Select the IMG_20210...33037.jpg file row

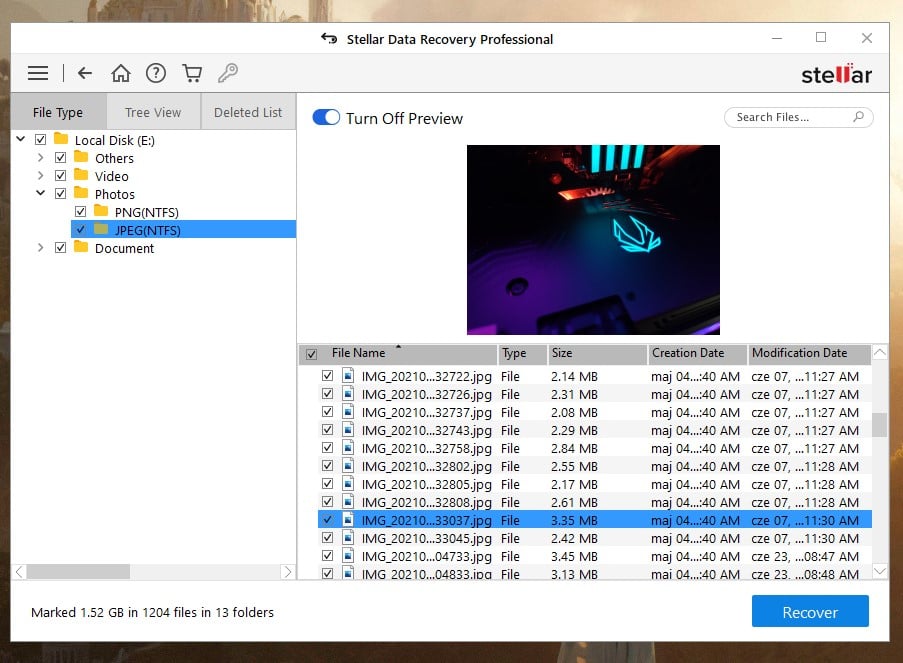coord(595,520)
